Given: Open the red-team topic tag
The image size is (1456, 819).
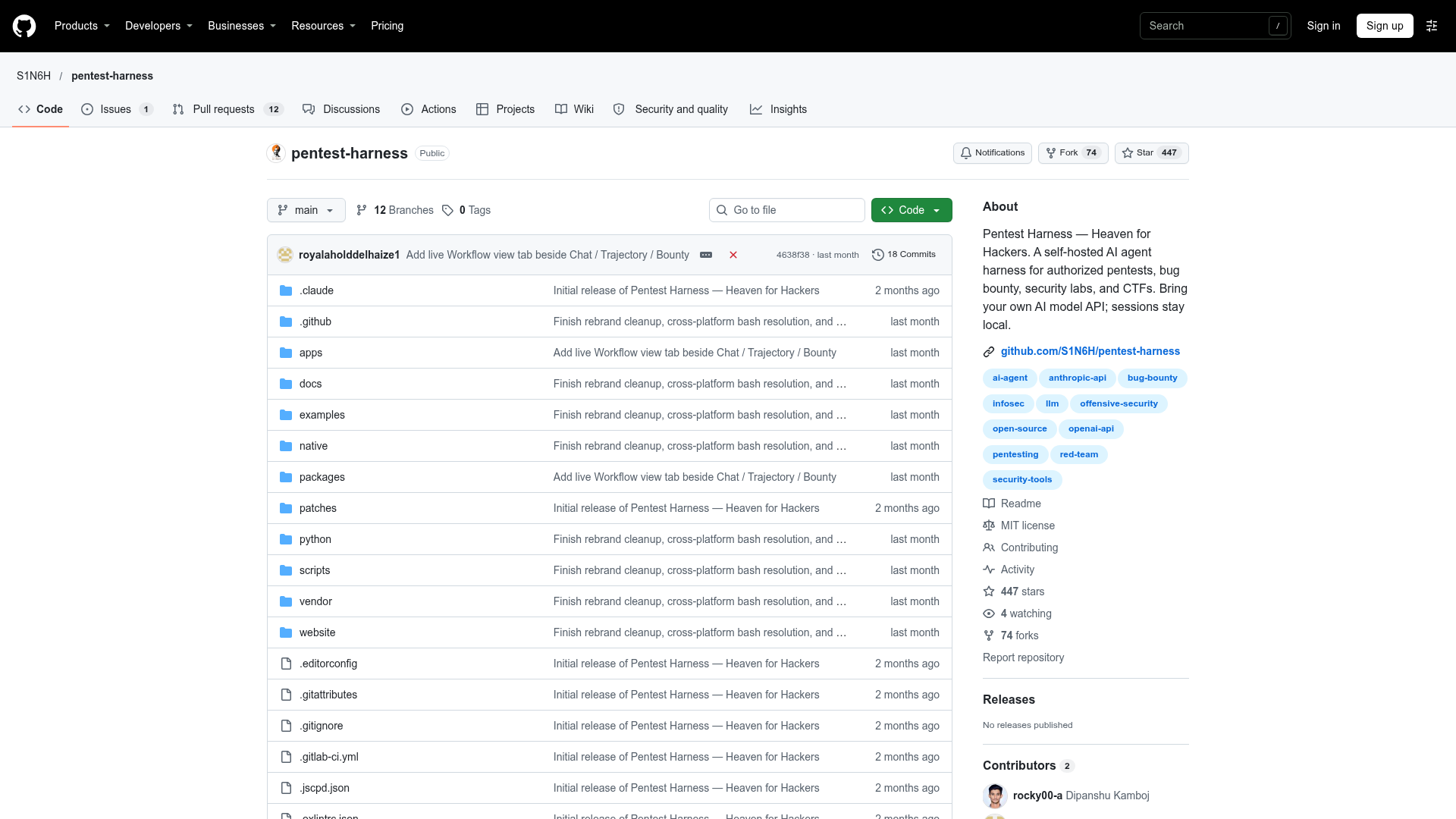Looking at the screenshot, I should click(x=1078, y=454).
